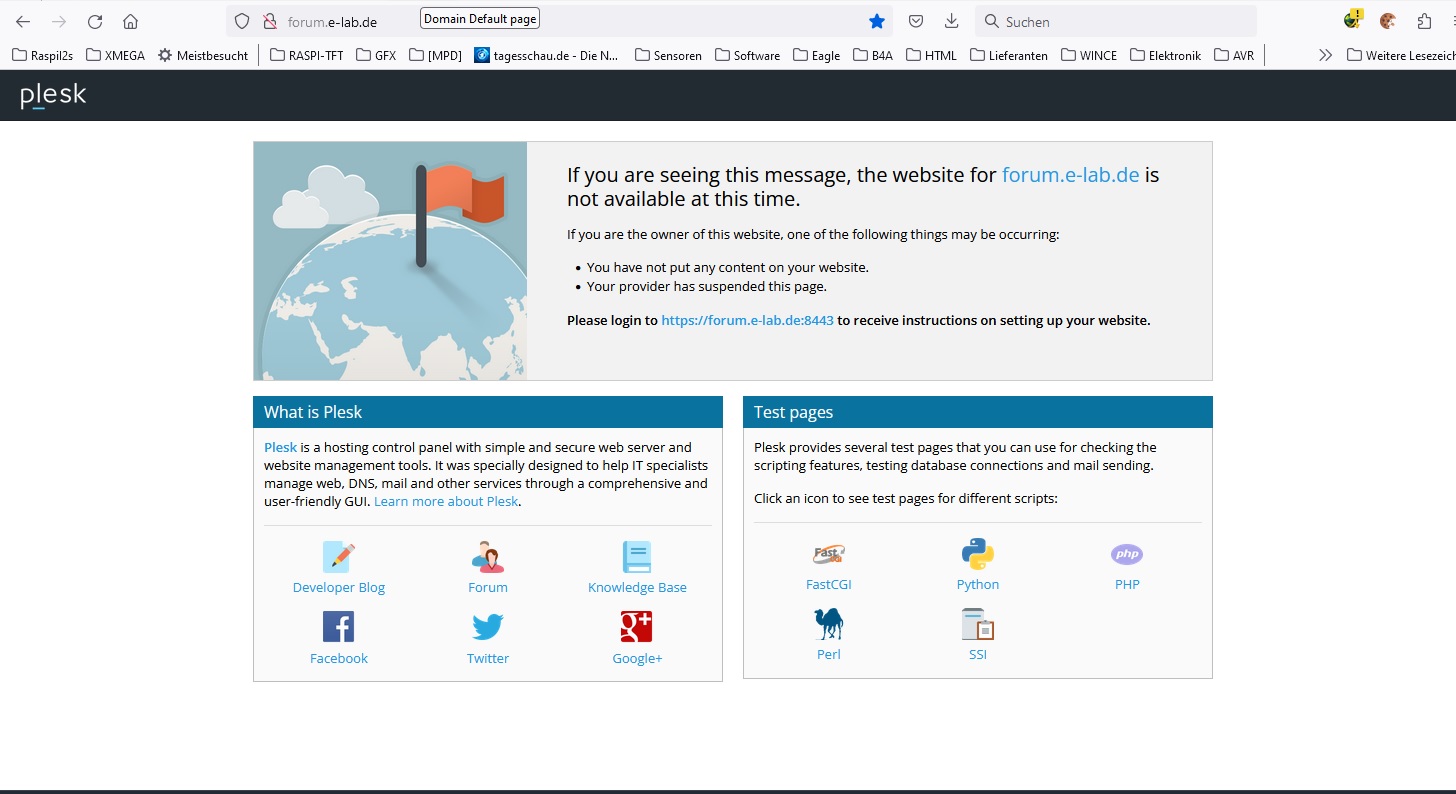Click the Facebook logo icon

point(339,627)
